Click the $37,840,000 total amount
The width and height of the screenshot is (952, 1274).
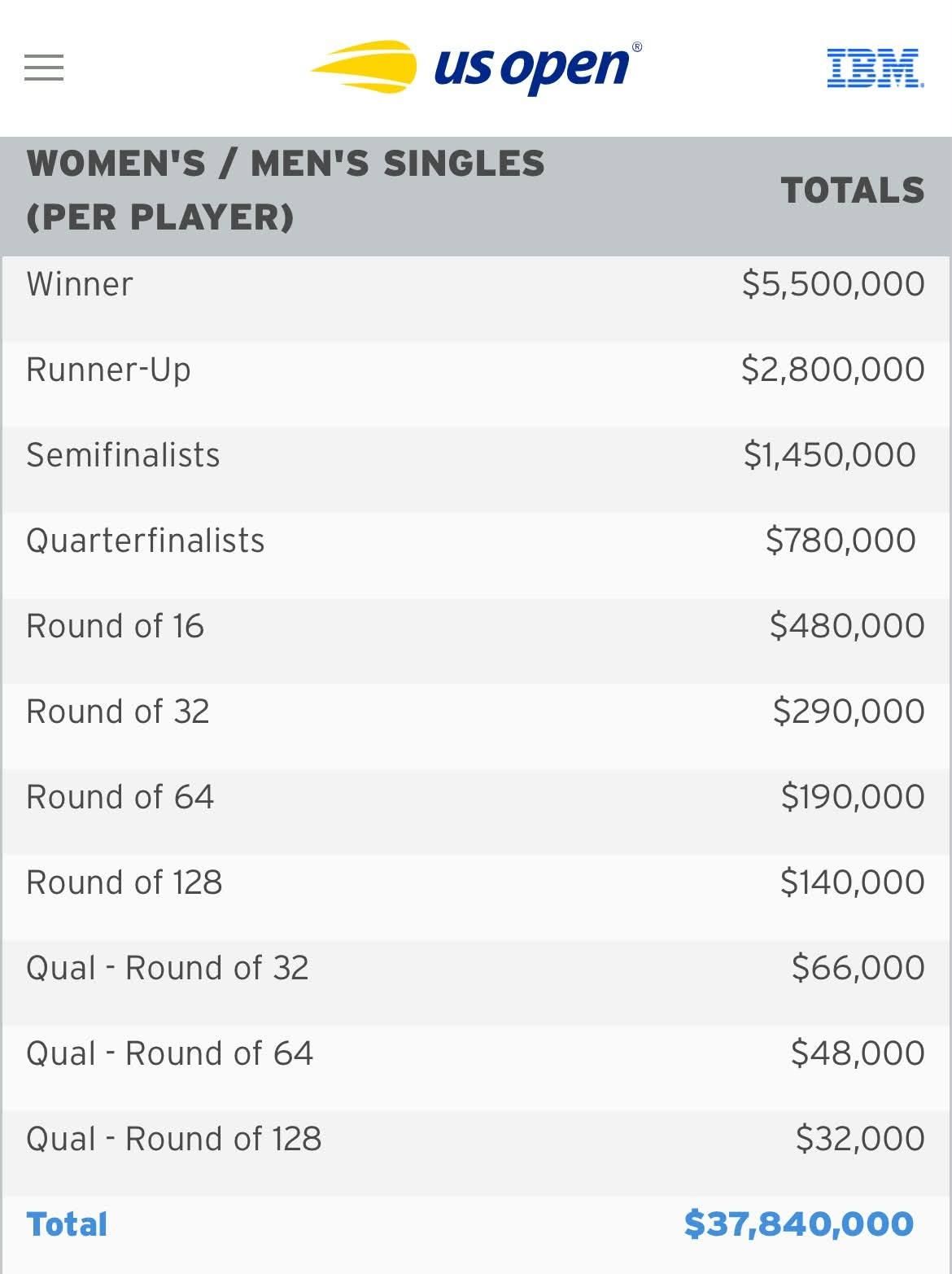coord(799,1224)
